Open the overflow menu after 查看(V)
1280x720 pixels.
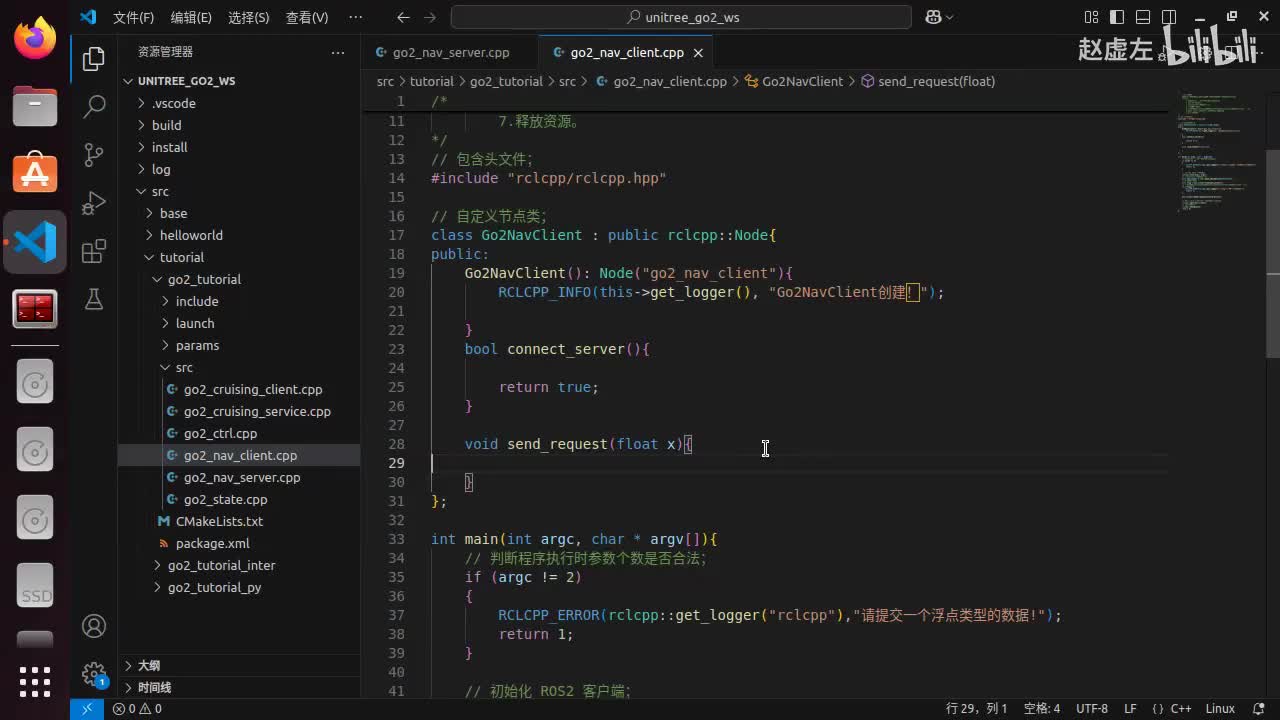[355, 17]
